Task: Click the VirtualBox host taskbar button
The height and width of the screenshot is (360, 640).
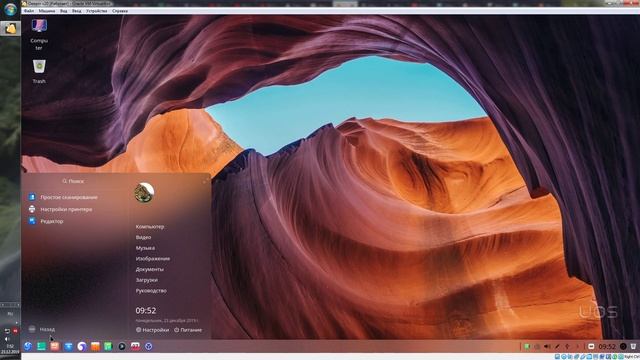Action: tap(10, 28)
